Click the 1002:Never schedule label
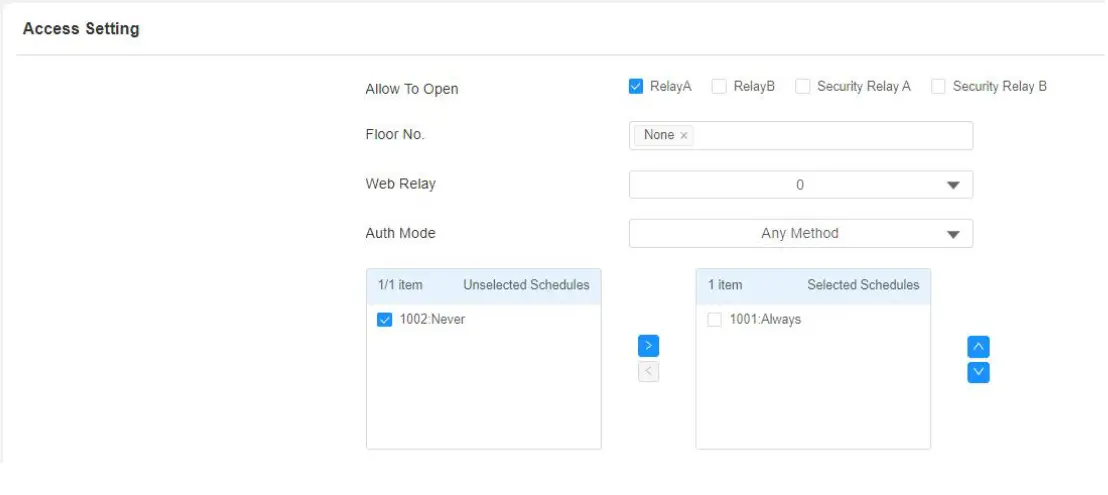This screenshot has height=495, width=1108. click(432, 320)
